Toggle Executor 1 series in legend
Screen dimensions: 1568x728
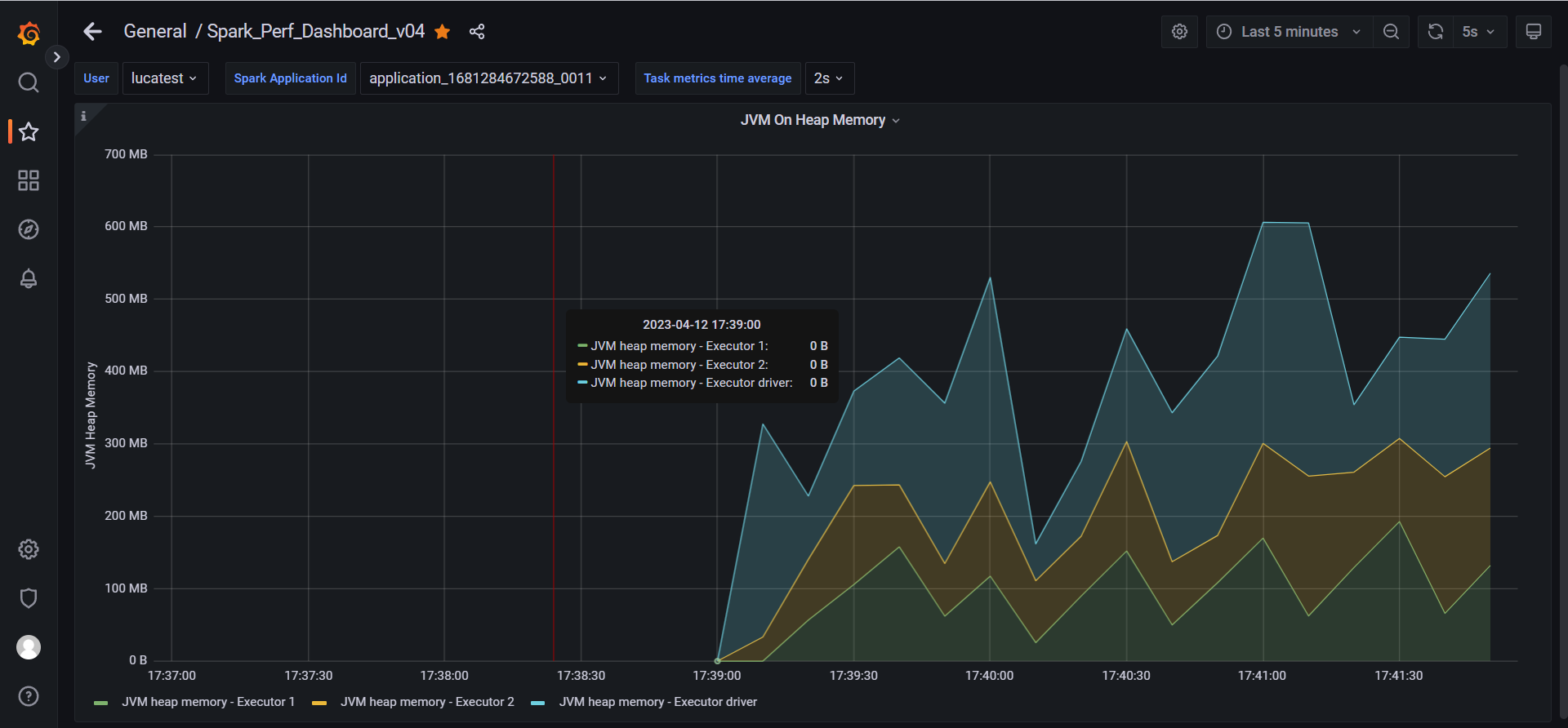point(208,702)
